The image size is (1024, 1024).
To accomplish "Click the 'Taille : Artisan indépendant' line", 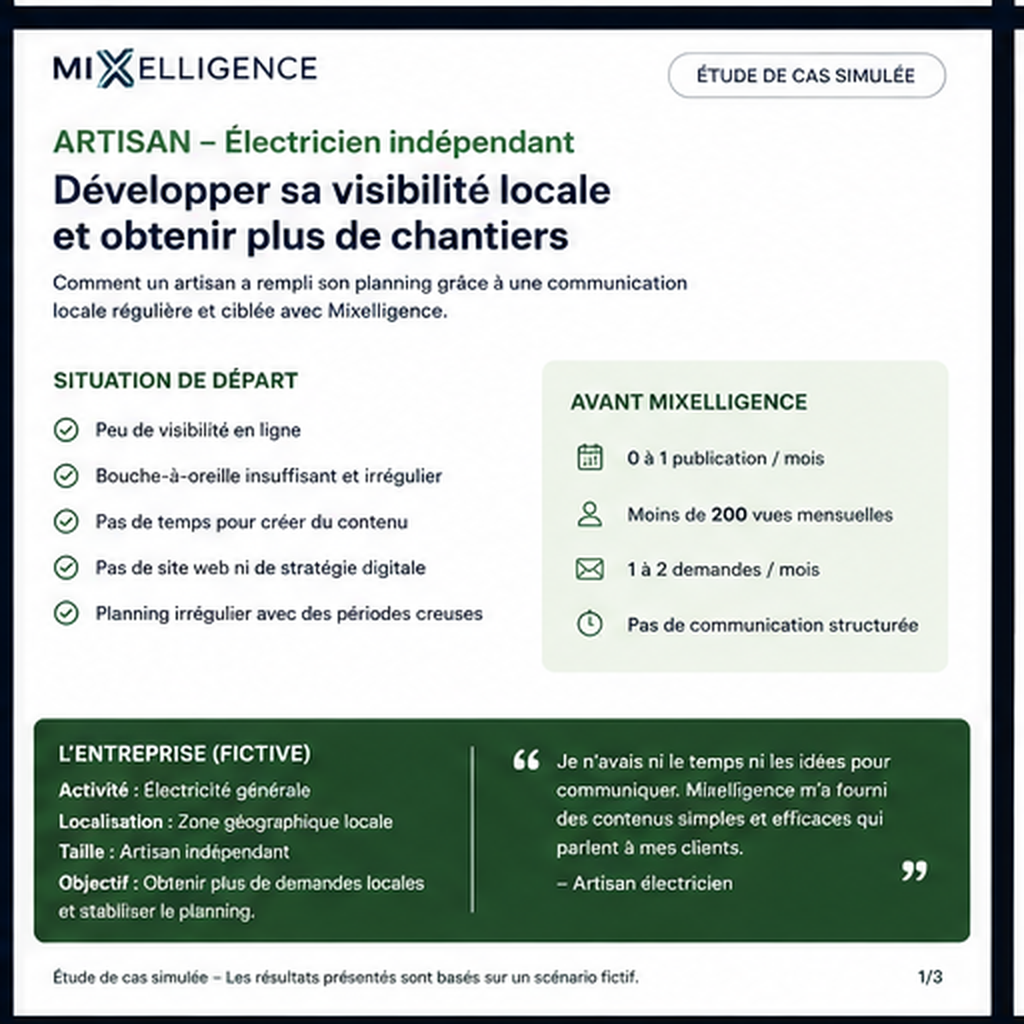I will (x=174, y=852).
